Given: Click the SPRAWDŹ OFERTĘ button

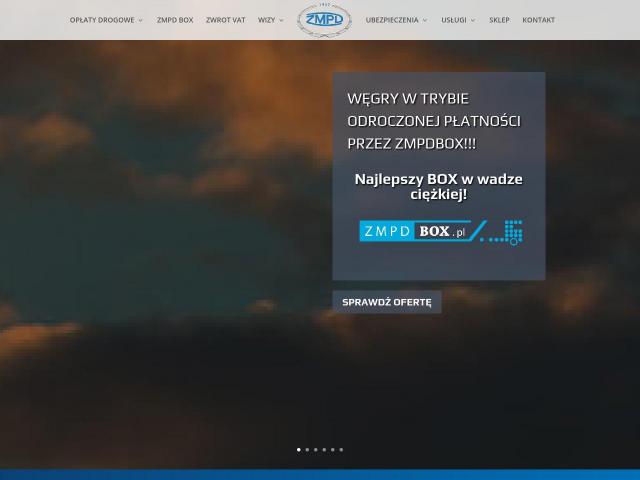Looking at the screenshot, I should [387, 302].
